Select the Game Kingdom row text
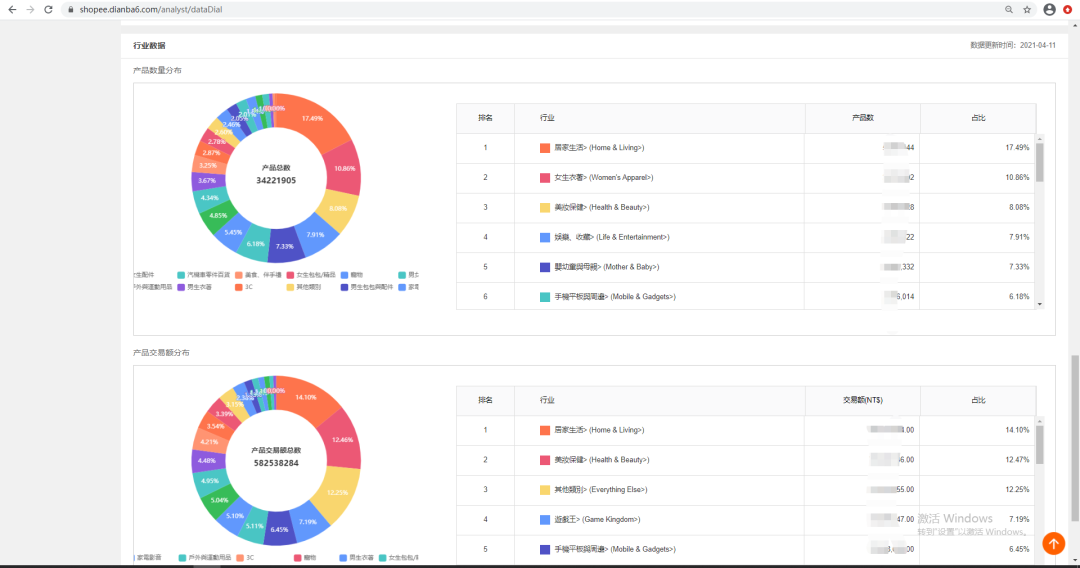 pyautogui.click(x=597, y=520)
